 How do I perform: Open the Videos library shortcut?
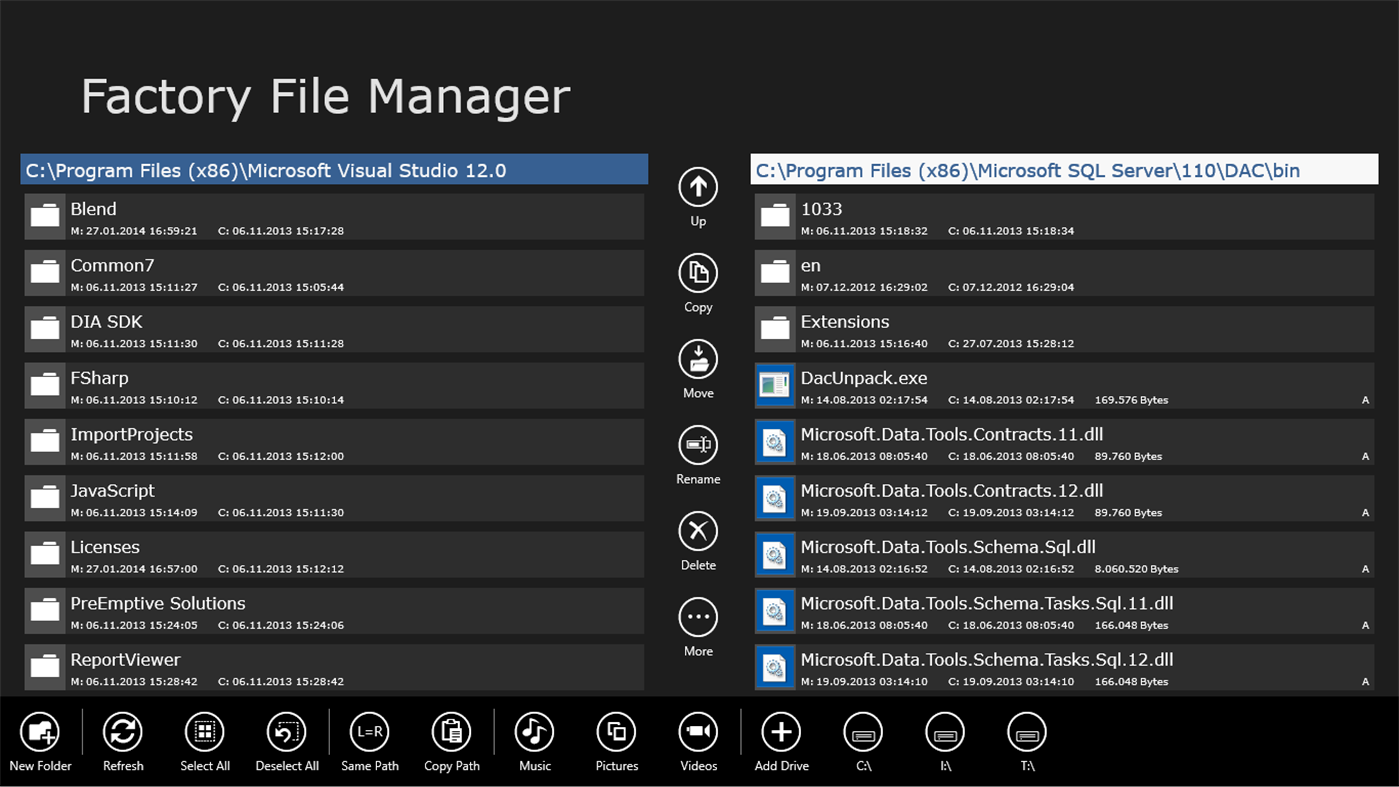tap(698, 732)
